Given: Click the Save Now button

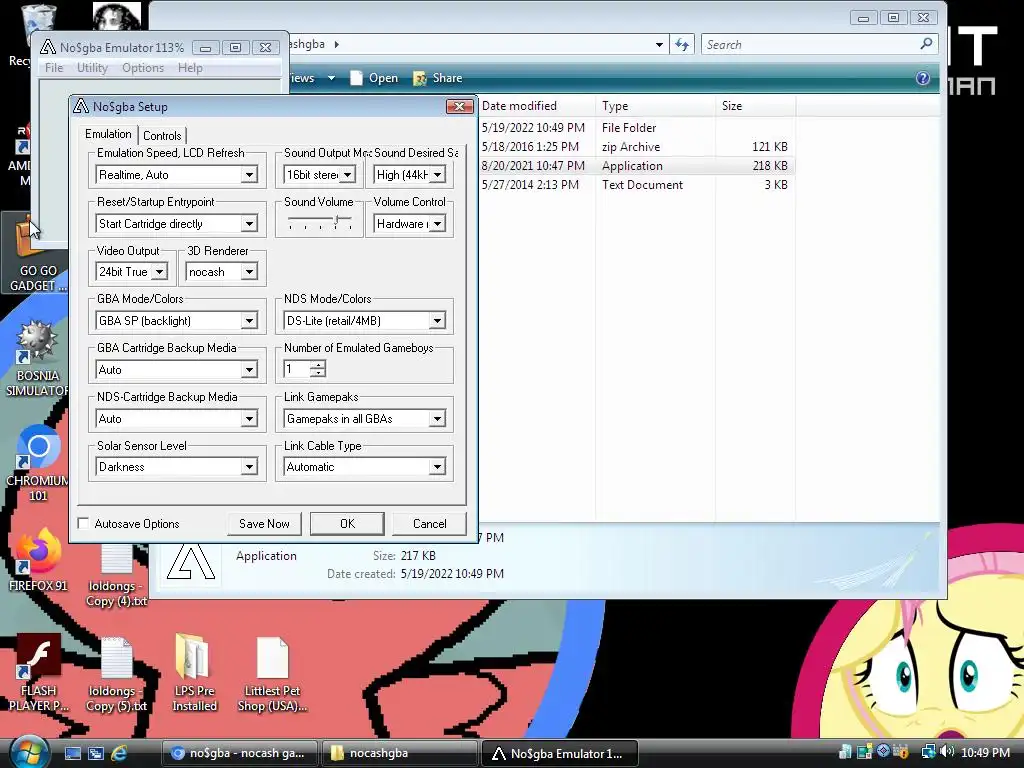Looking at the screenshot, I should 264,523.
